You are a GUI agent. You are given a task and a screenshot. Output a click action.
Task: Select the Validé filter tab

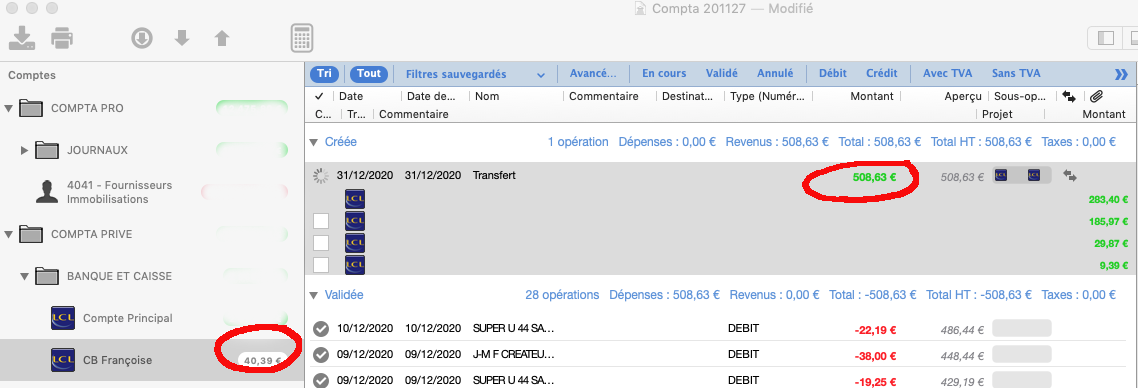721,73
